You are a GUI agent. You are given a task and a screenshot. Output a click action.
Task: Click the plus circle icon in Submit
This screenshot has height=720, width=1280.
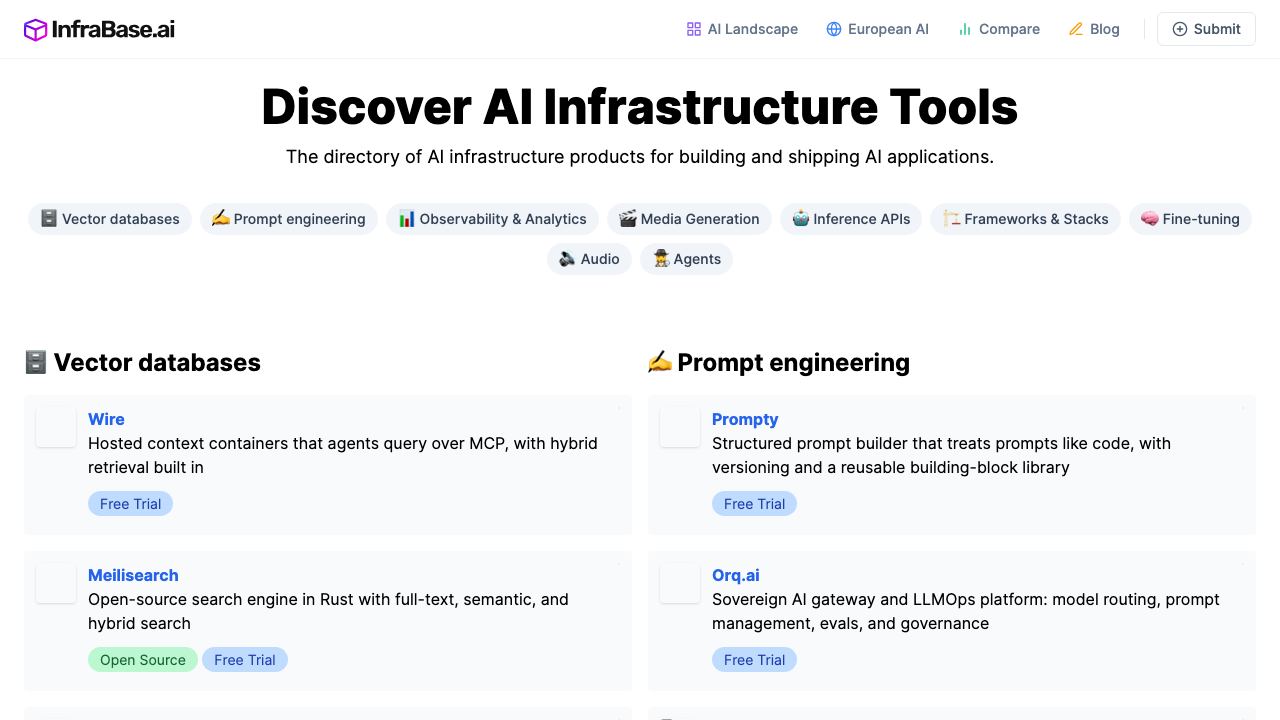point(1180,29)
